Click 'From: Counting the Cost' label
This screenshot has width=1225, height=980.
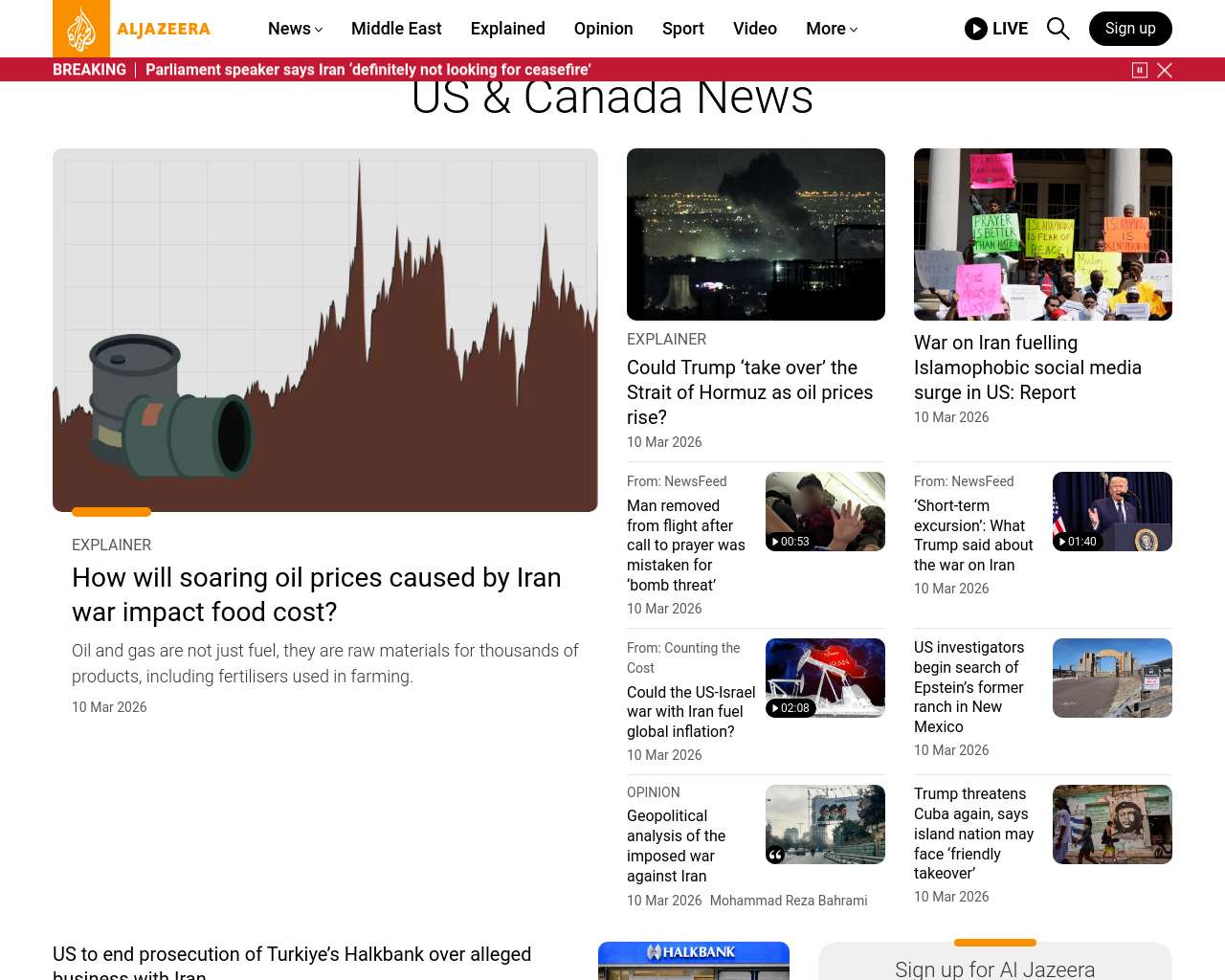click(x=683, y=657)
